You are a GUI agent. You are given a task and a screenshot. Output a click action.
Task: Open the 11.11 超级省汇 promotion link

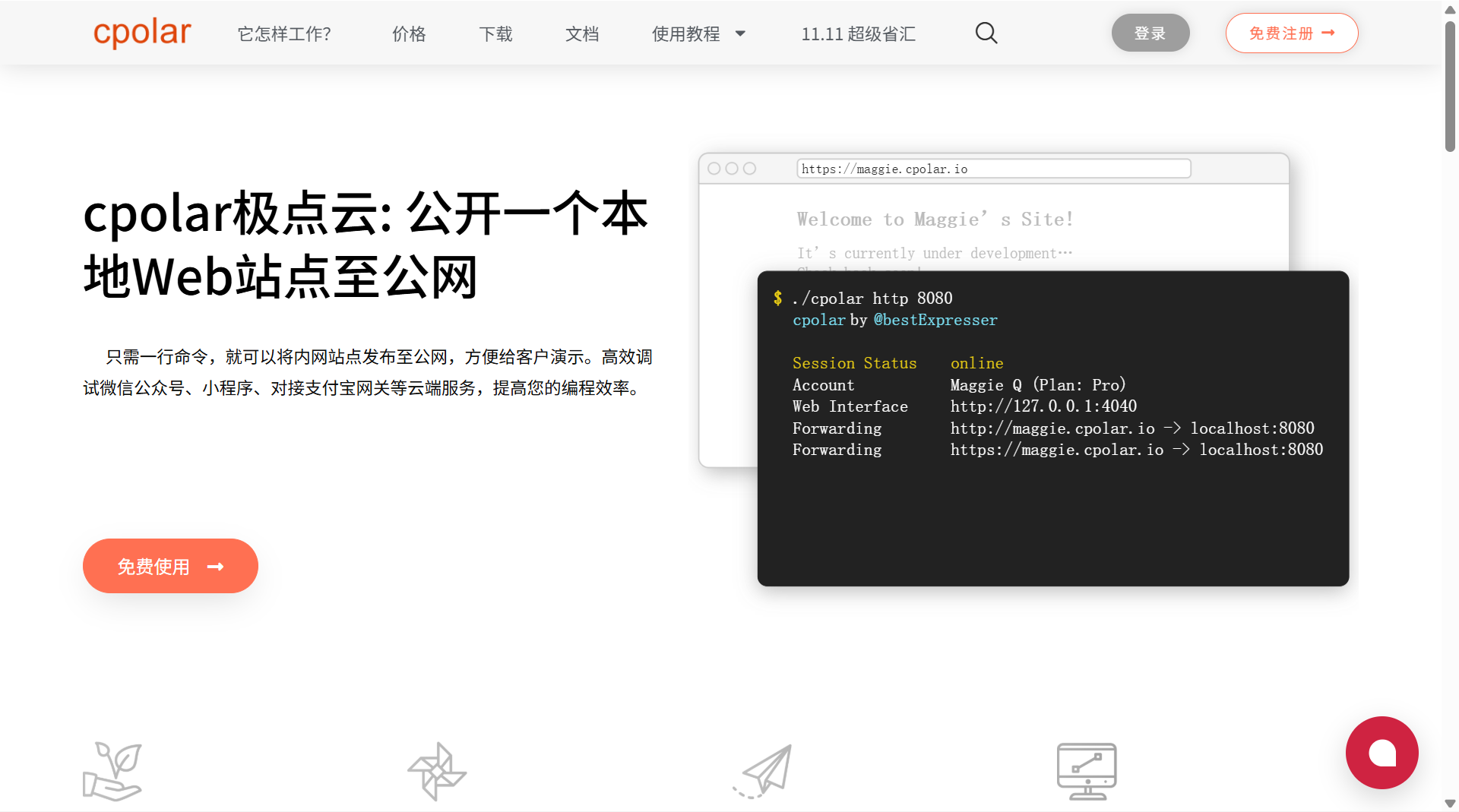tap(859, 34)
